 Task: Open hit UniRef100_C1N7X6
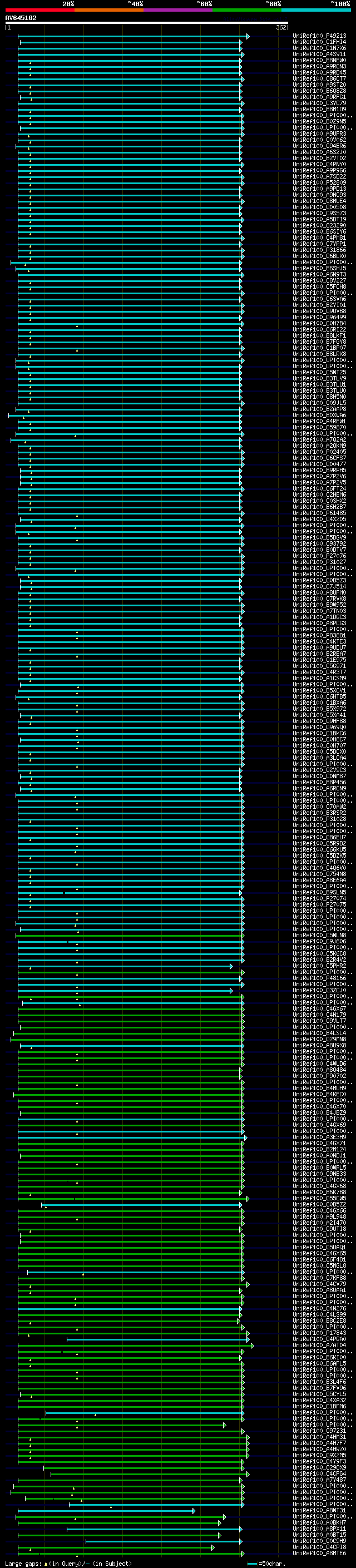tap(319, 48)
